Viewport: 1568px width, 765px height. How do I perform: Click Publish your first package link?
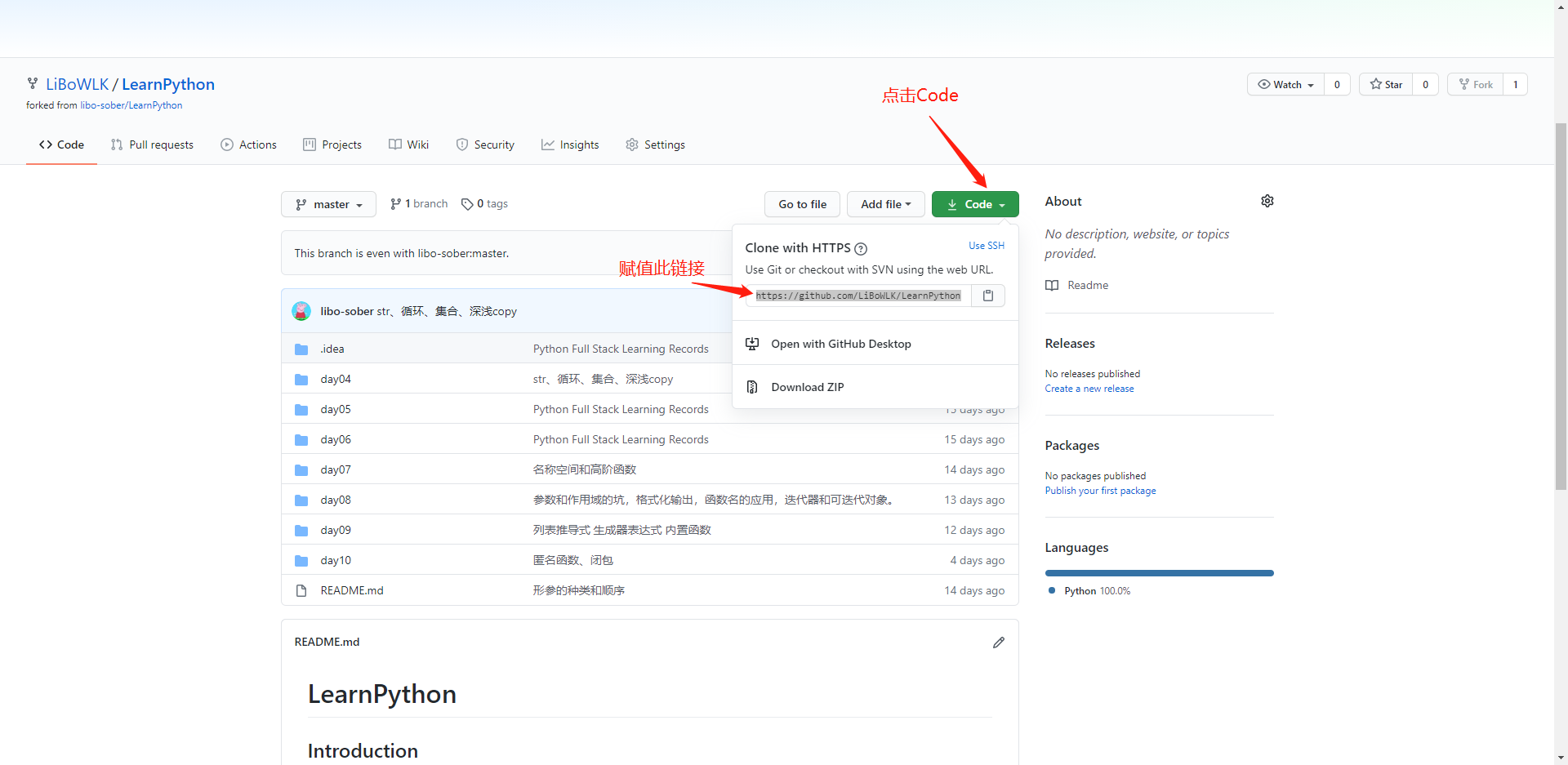(1100, 491)
